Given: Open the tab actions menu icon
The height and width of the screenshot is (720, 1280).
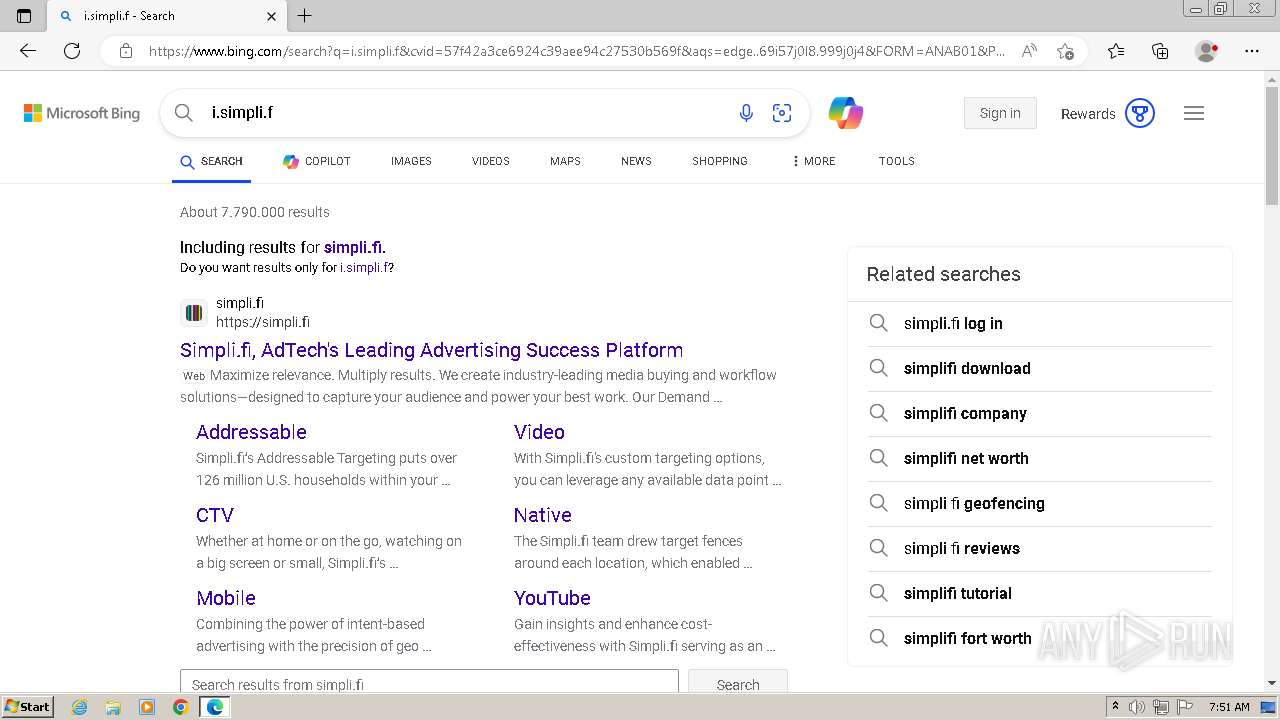Looking at the screenshot, I should coord(24,16).
